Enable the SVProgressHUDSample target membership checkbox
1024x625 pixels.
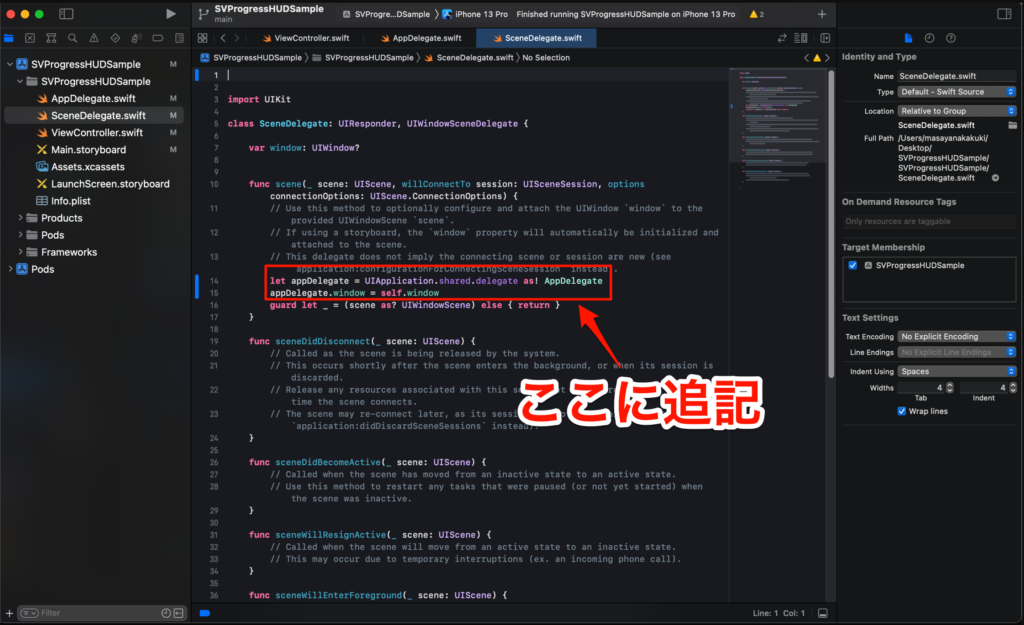click(852, 266)
